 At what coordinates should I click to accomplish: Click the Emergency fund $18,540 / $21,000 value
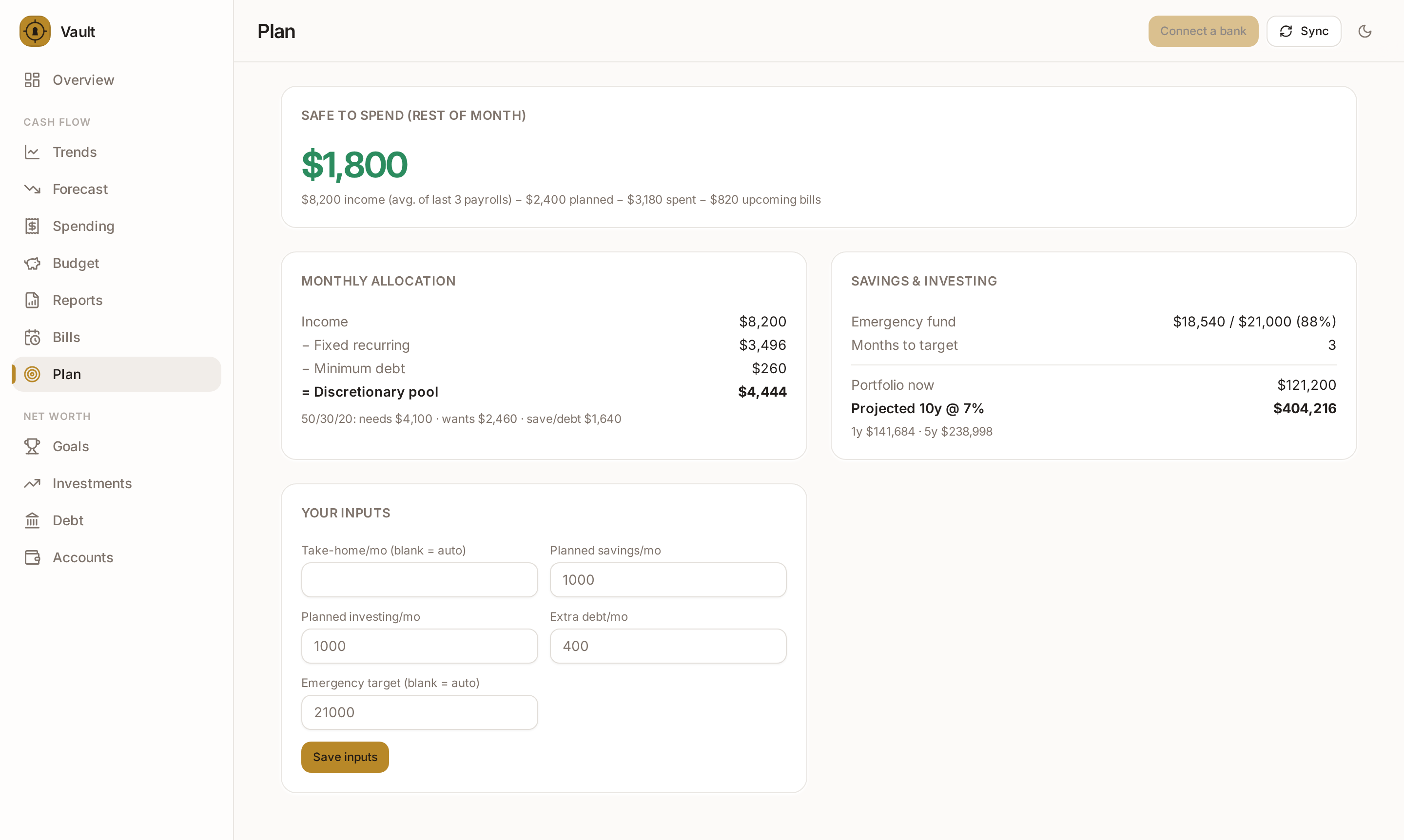point(1254,322)
